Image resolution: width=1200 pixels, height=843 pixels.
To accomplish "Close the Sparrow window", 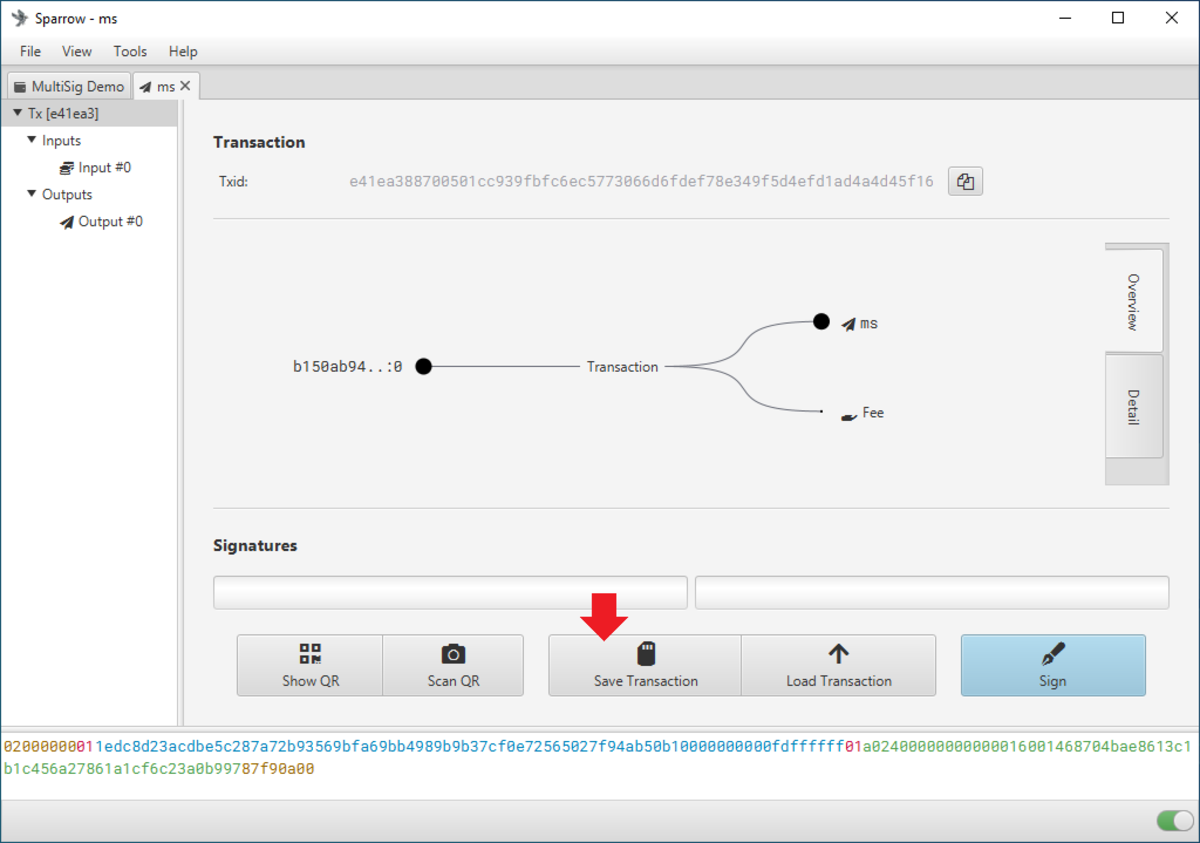I will [x=1171, y=18].
